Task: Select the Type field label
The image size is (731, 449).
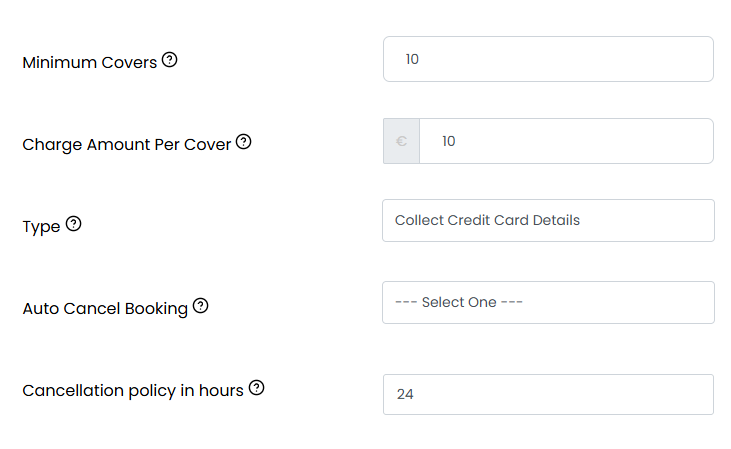Action: click(x=41, y=227)
